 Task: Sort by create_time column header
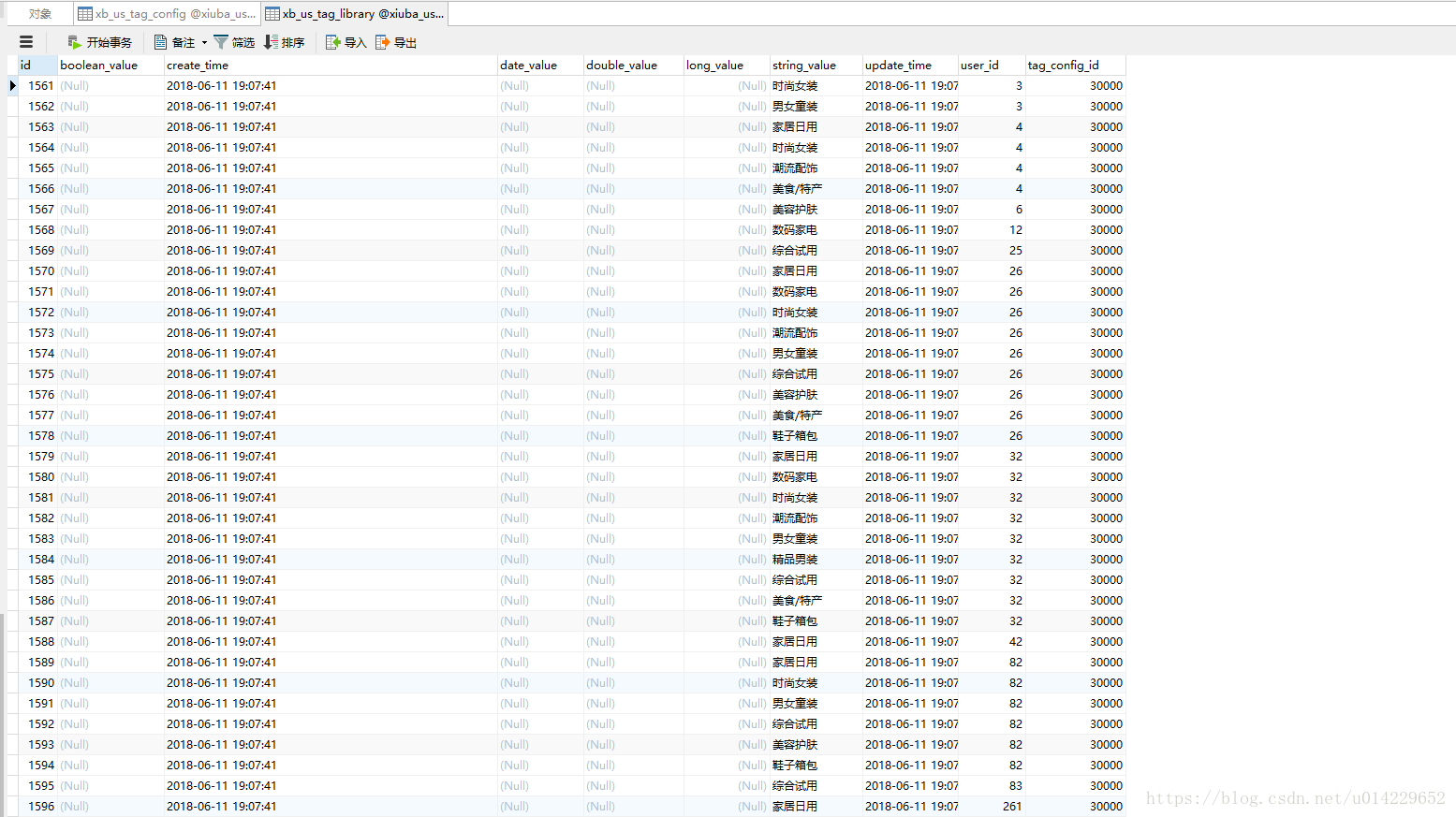[331, 66]
